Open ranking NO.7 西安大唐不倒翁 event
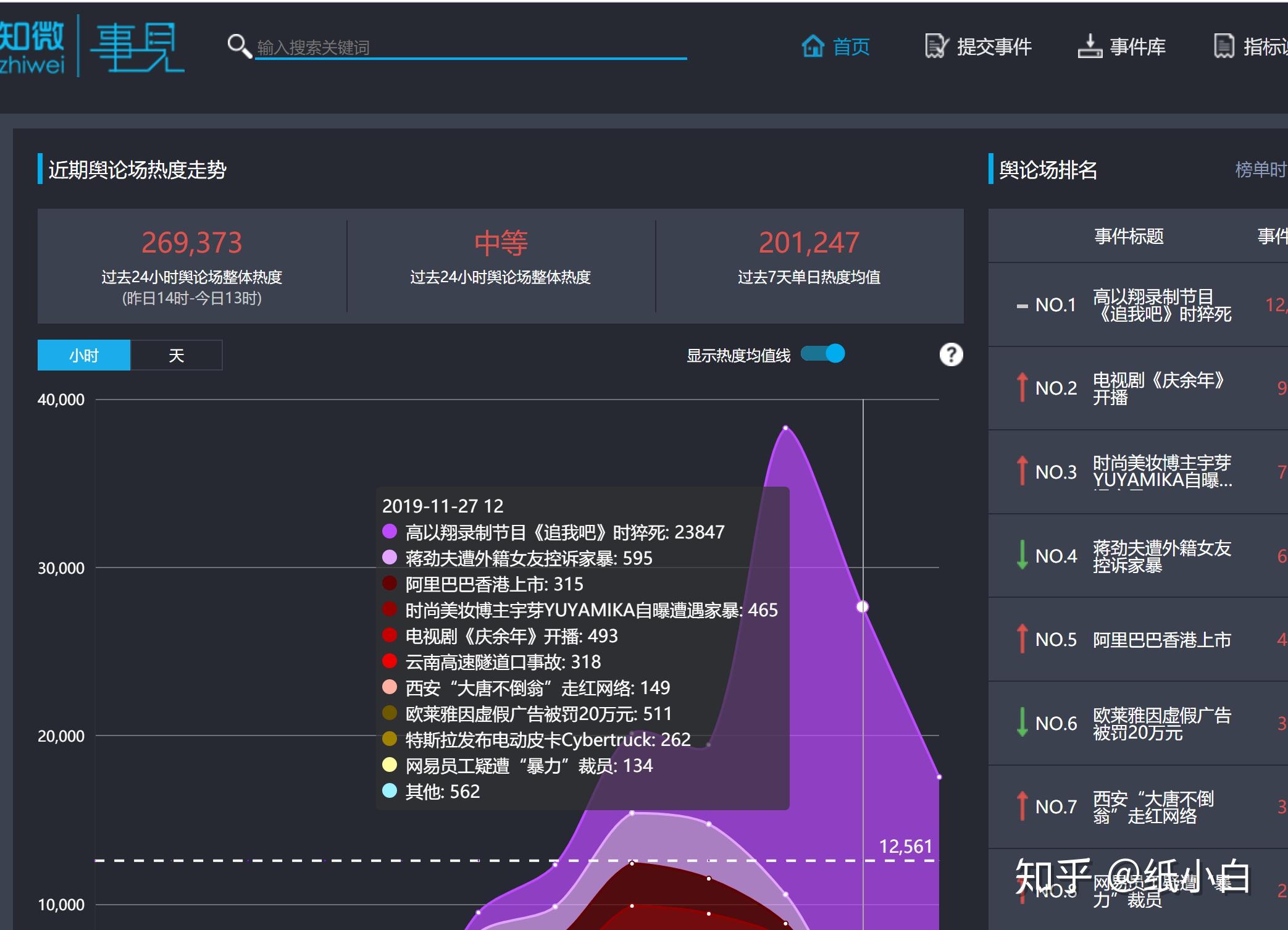 coord(1153,807)
